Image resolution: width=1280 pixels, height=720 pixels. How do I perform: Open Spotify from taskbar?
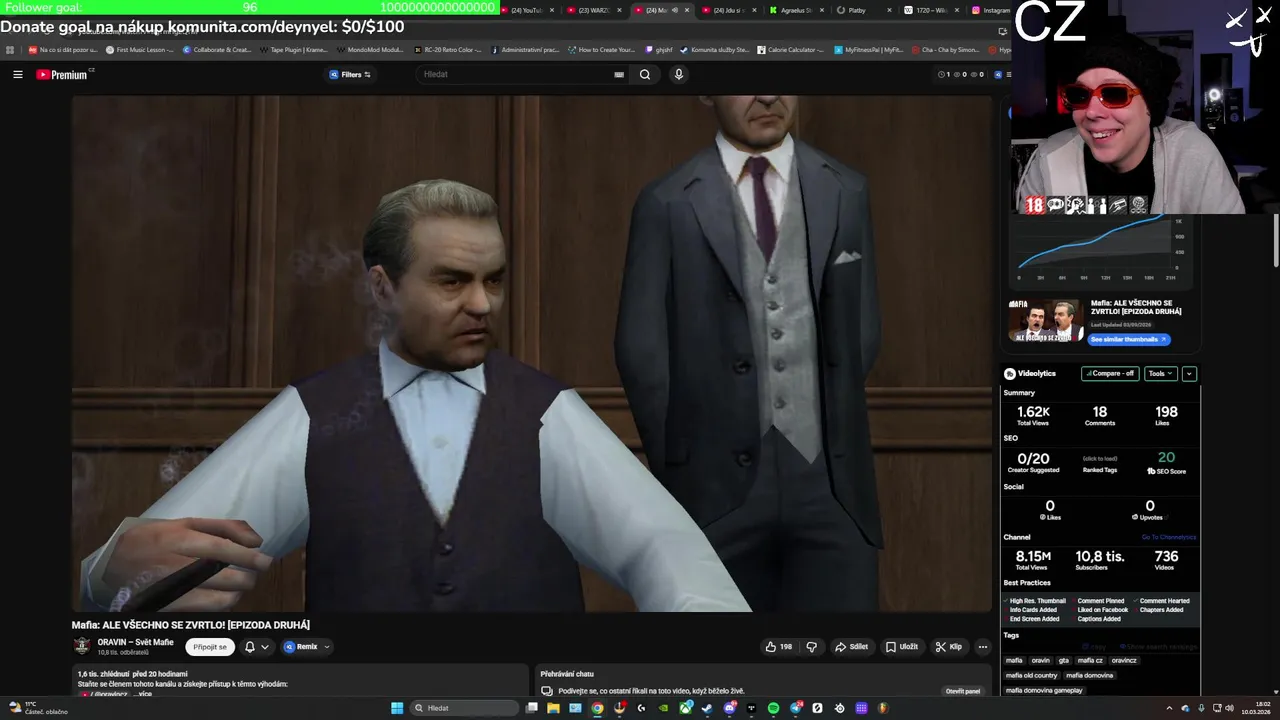click(x=773, y=708)
